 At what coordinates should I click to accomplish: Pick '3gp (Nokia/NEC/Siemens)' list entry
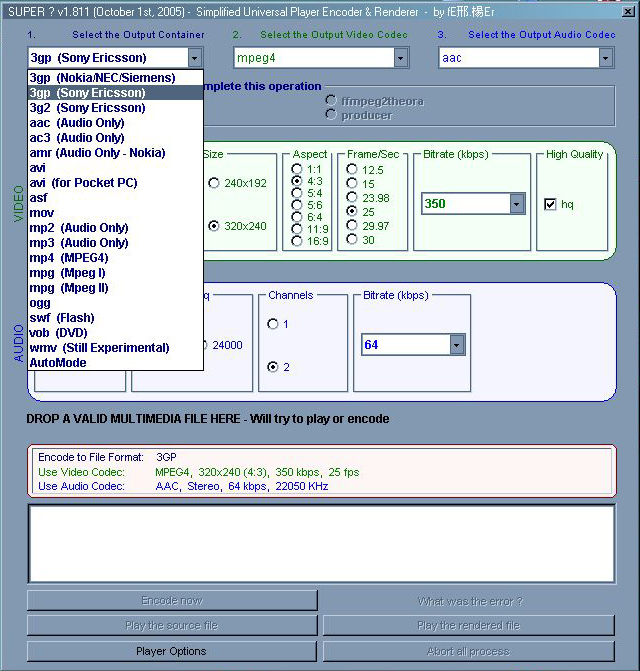pos(102,78)
